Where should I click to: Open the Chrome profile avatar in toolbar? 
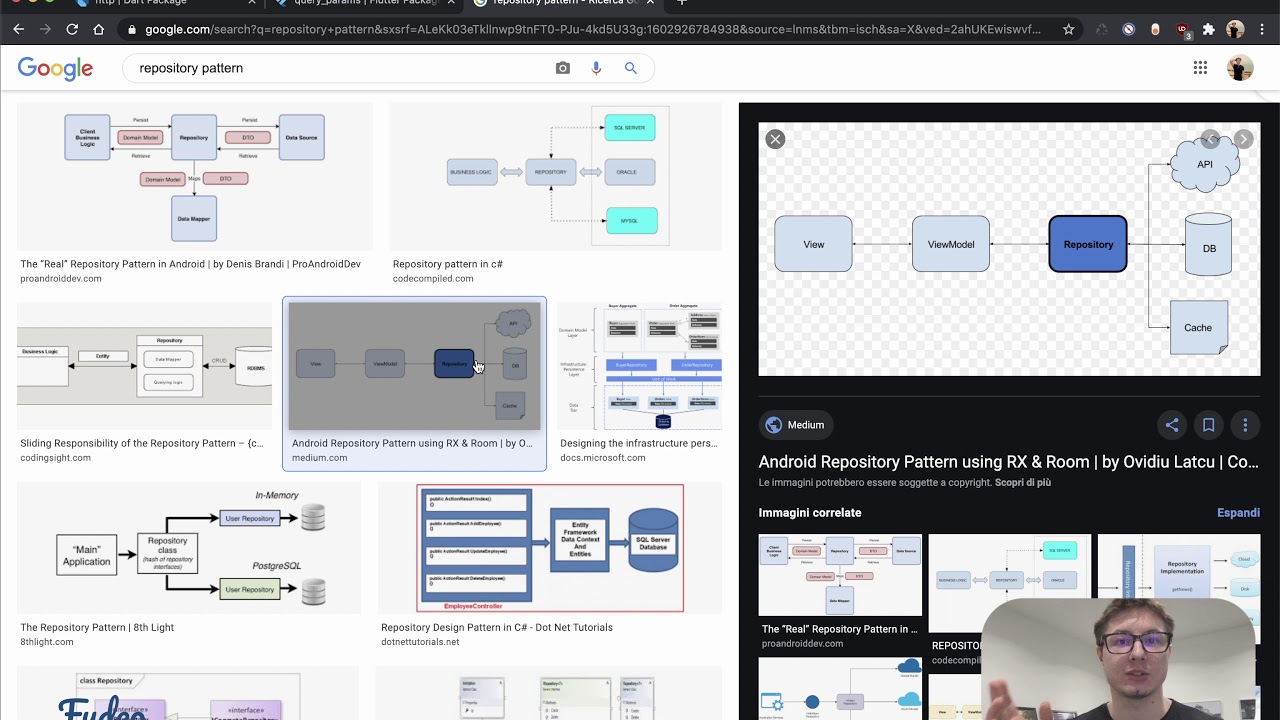coord(1235,29)
